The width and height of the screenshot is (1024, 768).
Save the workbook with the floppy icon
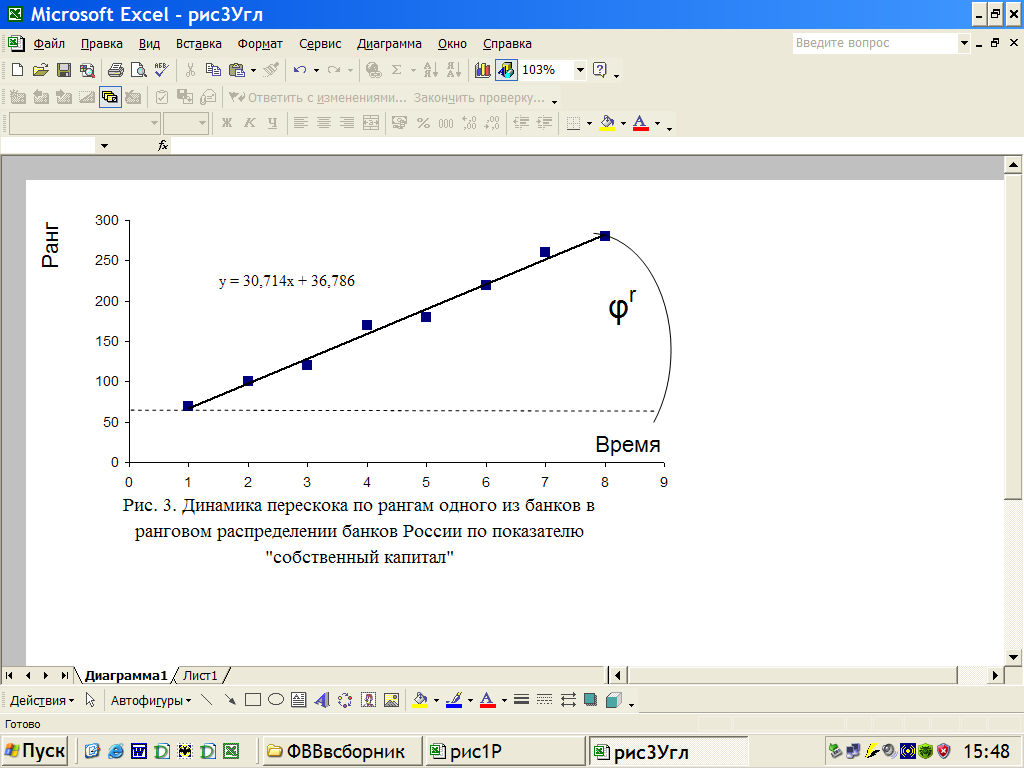point(63,70)
